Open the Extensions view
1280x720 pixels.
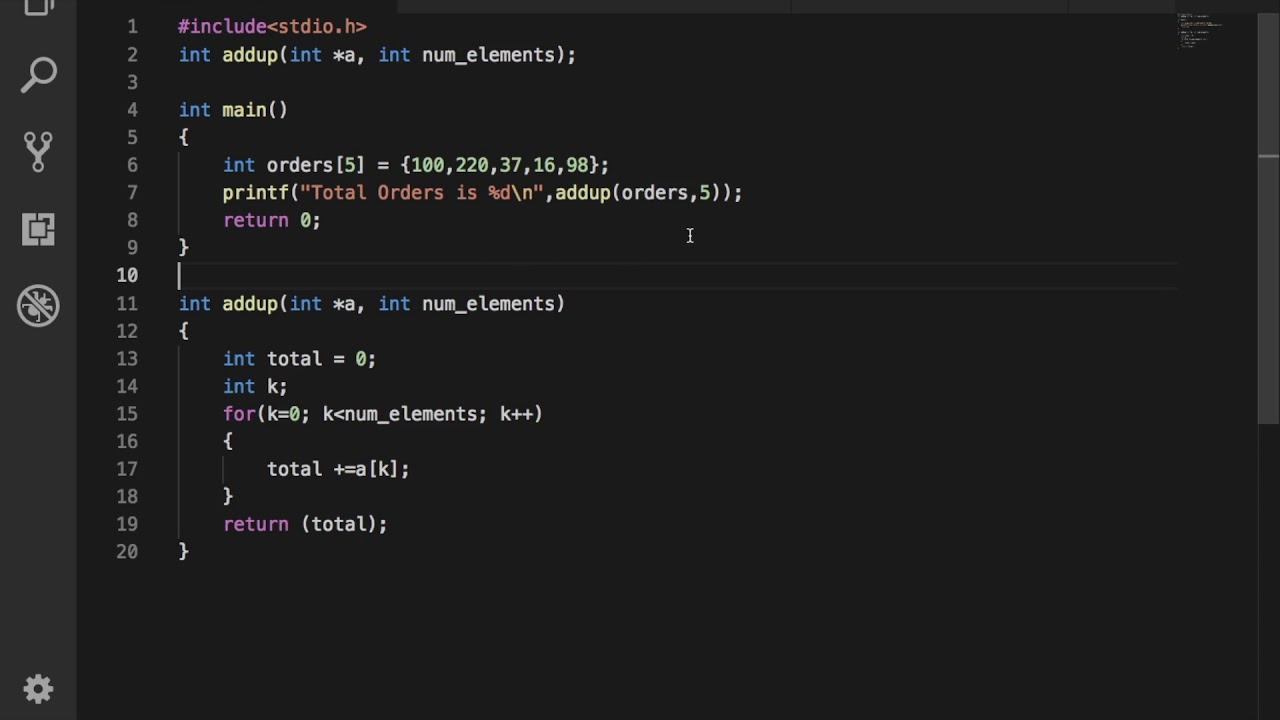[x=38, y=229]
